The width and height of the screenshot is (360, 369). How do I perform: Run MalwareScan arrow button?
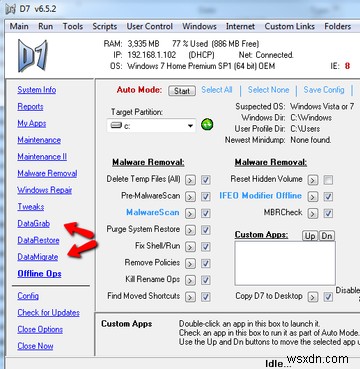pos(190,213)
